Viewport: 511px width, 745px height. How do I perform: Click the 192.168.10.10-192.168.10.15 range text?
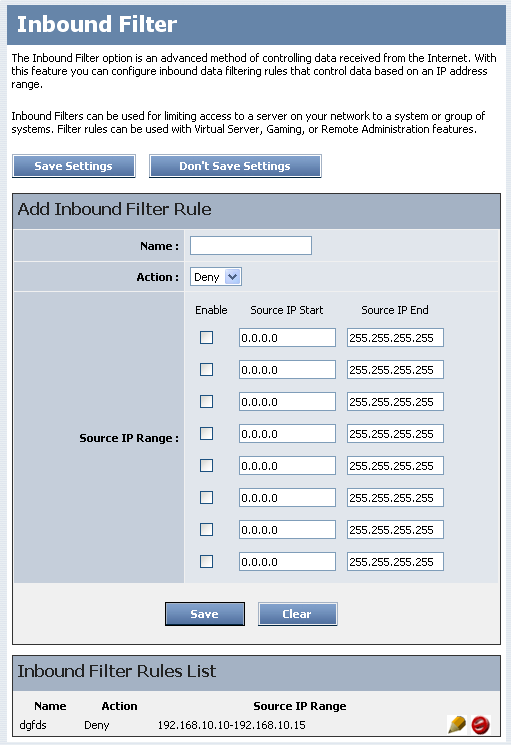(232, 725)
